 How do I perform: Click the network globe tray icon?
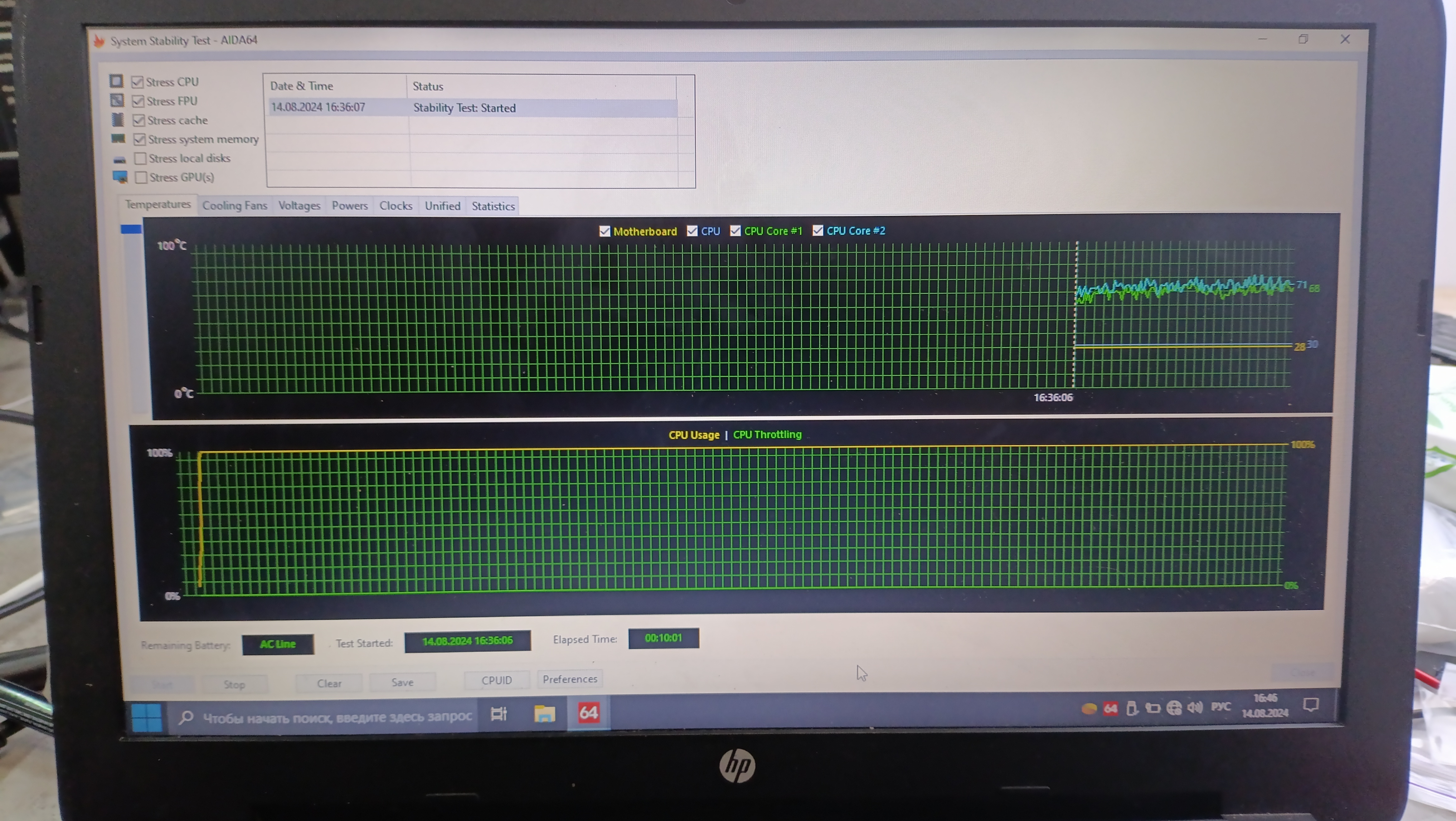tap(1174, 707)
